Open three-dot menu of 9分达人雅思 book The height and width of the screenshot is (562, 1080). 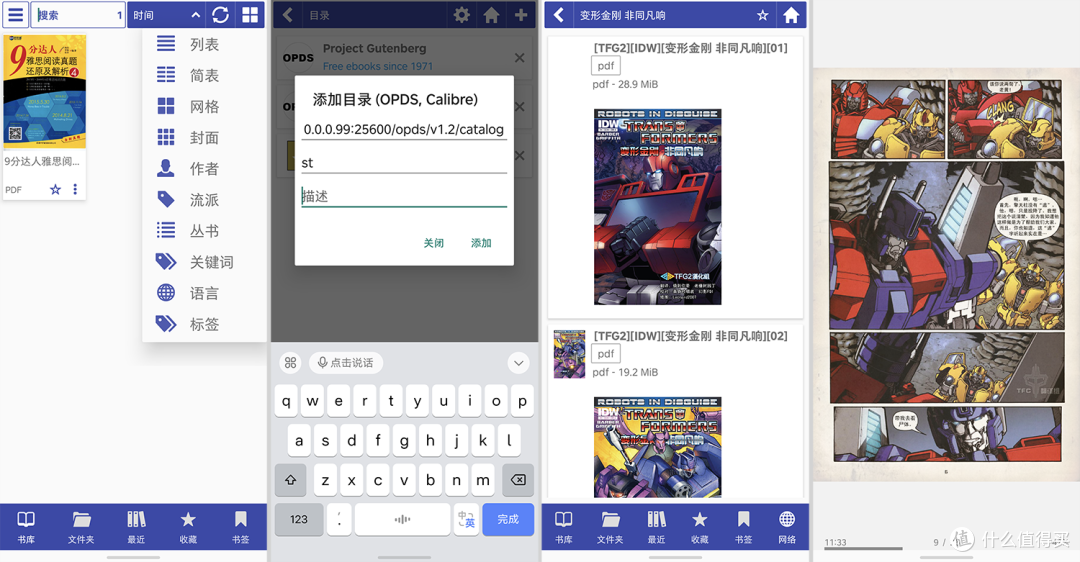pyautogui.click(x=75, y=189)
